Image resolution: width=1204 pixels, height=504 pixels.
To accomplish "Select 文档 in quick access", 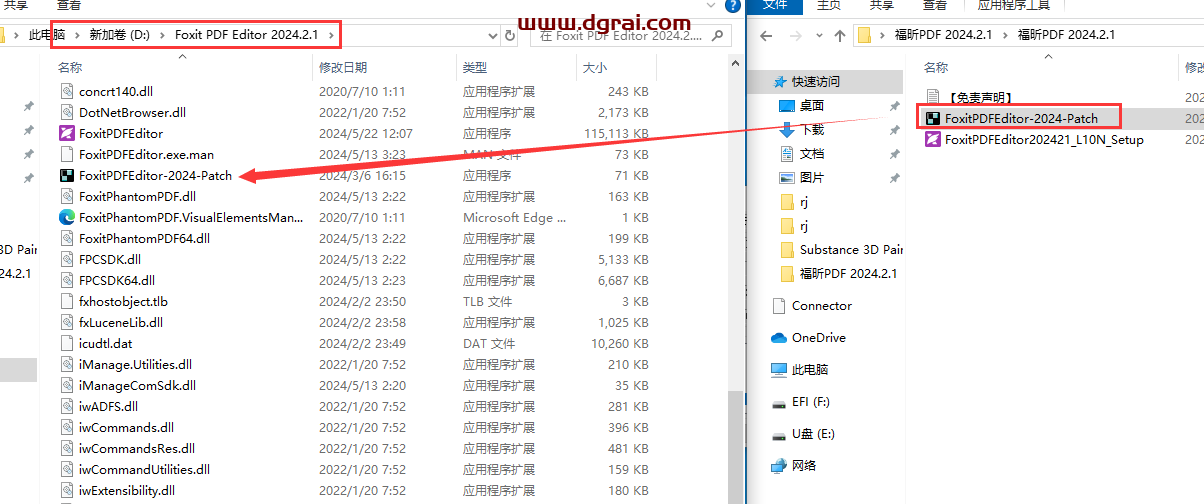I will tap(812, 153).
